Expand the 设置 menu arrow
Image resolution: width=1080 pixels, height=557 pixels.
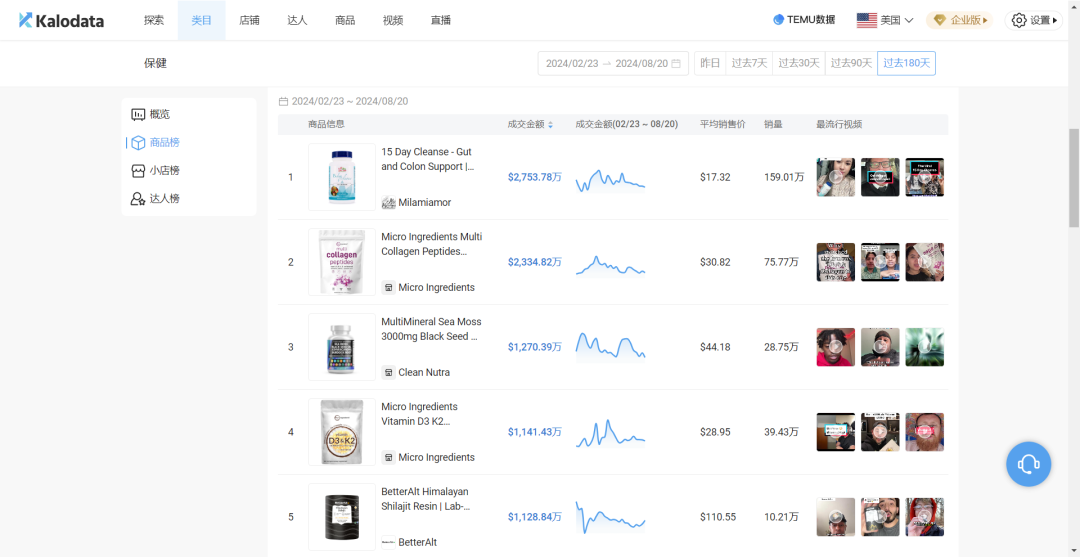click(x=1055, y=21)
